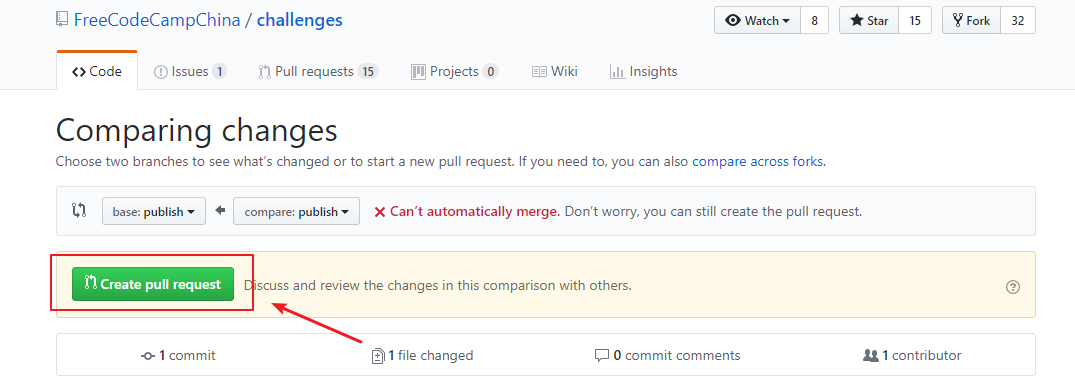The image size is (1075, 384).
Task: Click the repository book icon
Action: 62,20
